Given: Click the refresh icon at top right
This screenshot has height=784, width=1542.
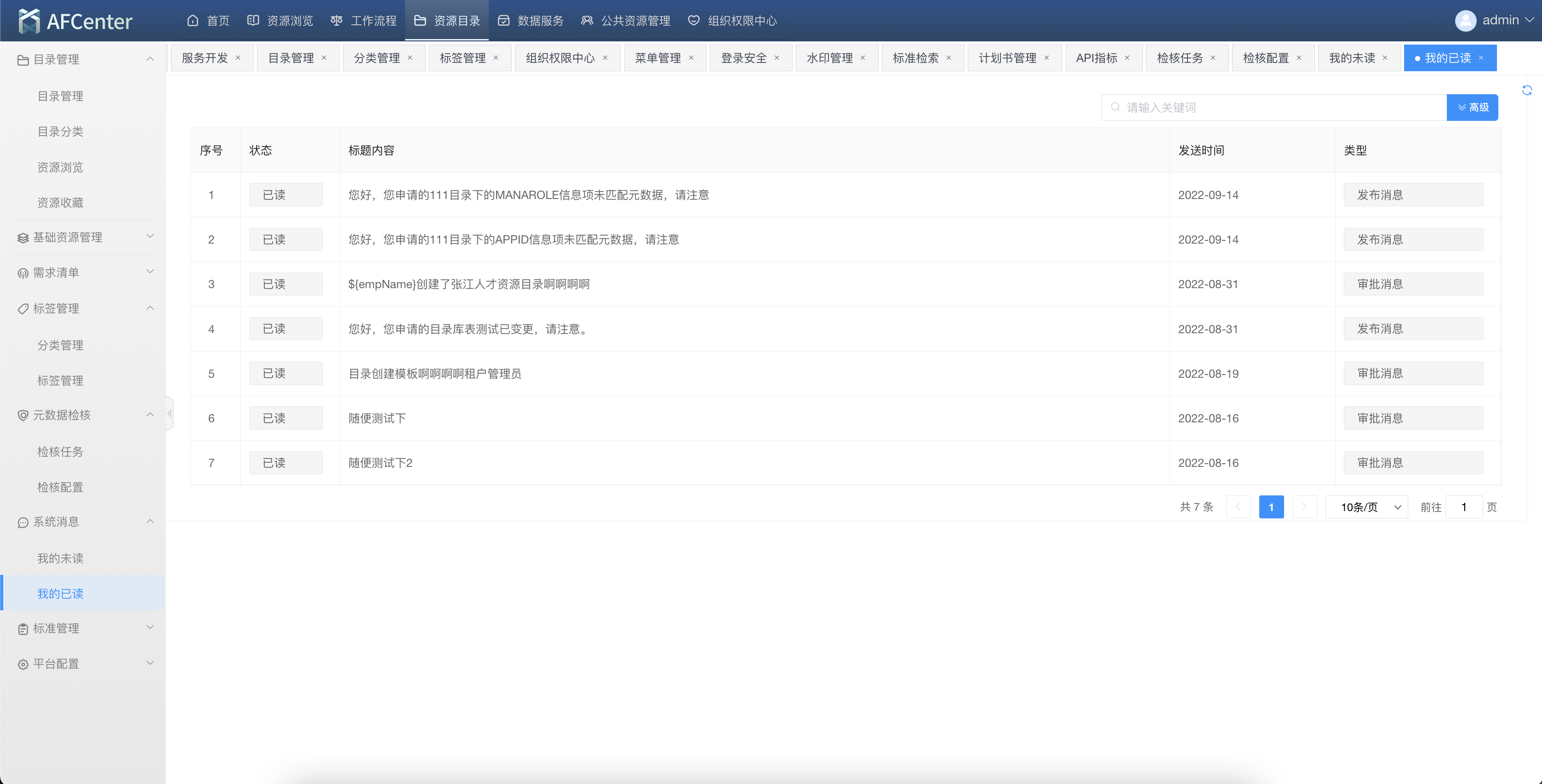Looking at the screenshot, I should (1527, 91).
